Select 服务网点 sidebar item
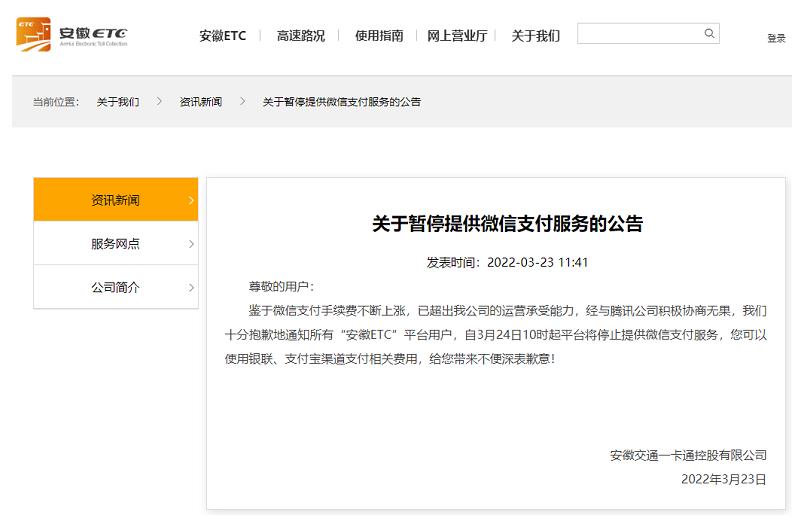This screenshot has height=528, width=803. click(x=116, y=243)
